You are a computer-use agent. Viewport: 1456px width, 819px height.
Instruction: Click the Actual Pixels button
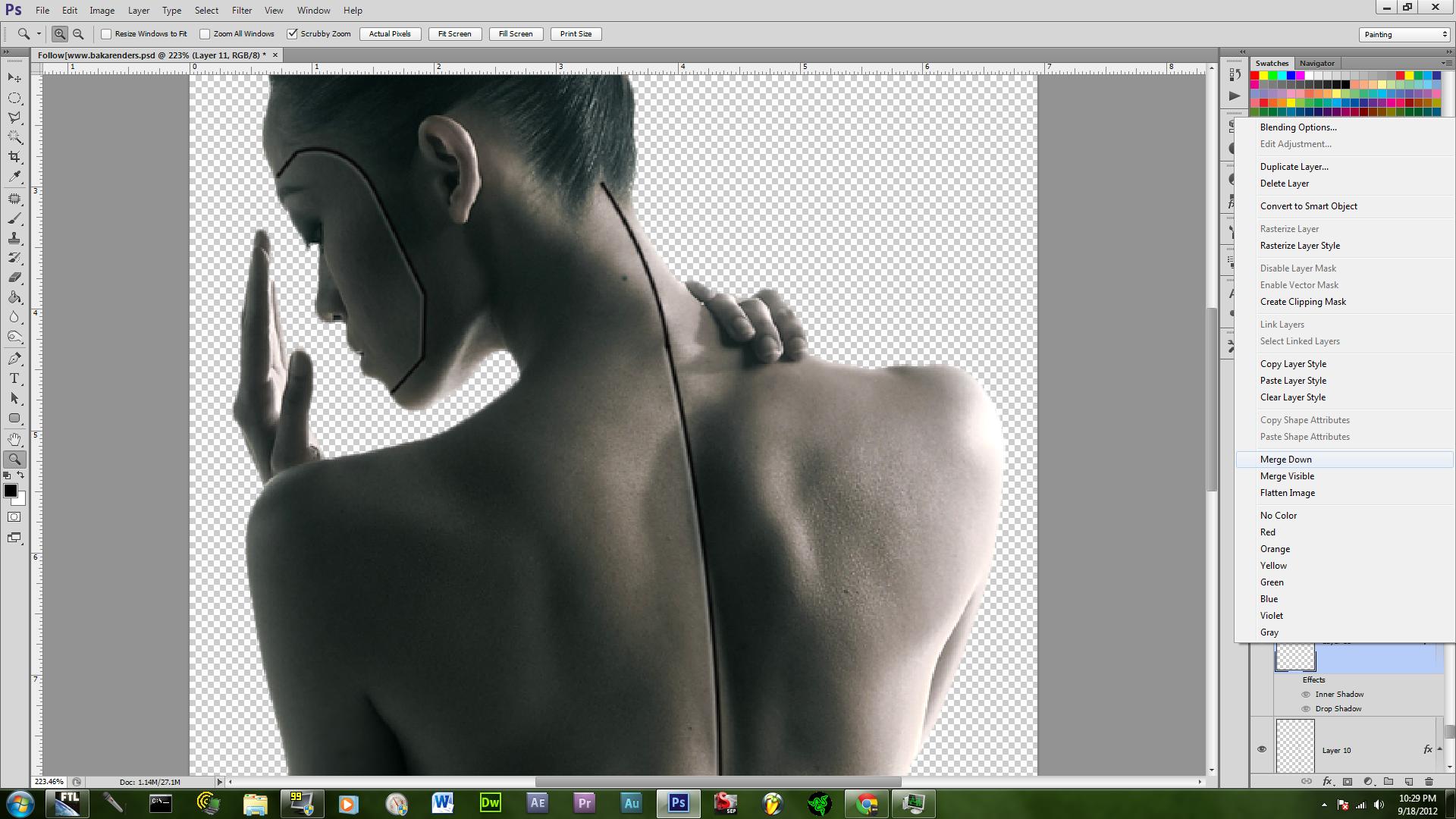click(x=390, y=34)
